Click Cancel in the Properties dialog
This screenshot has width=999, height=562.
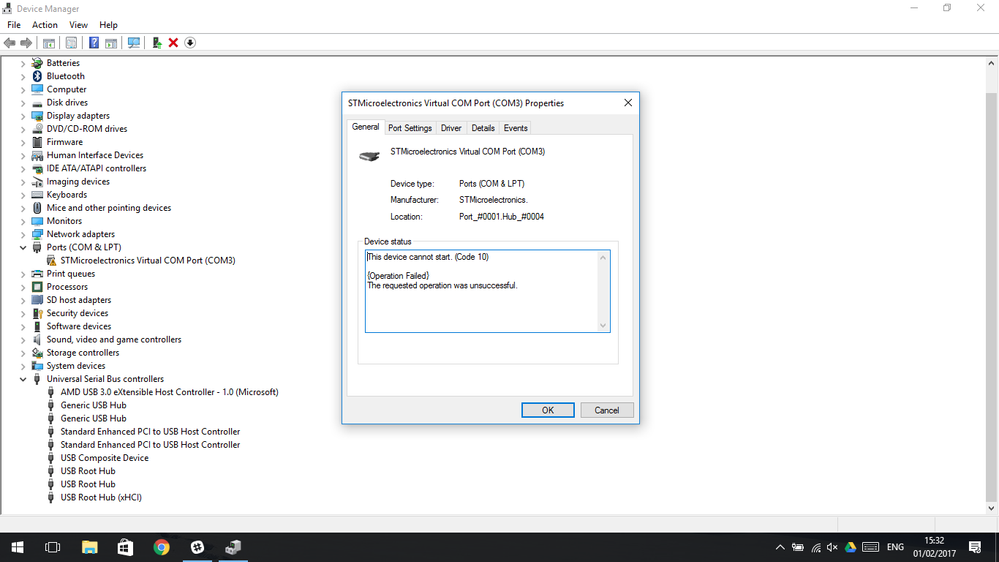[607, 410]
